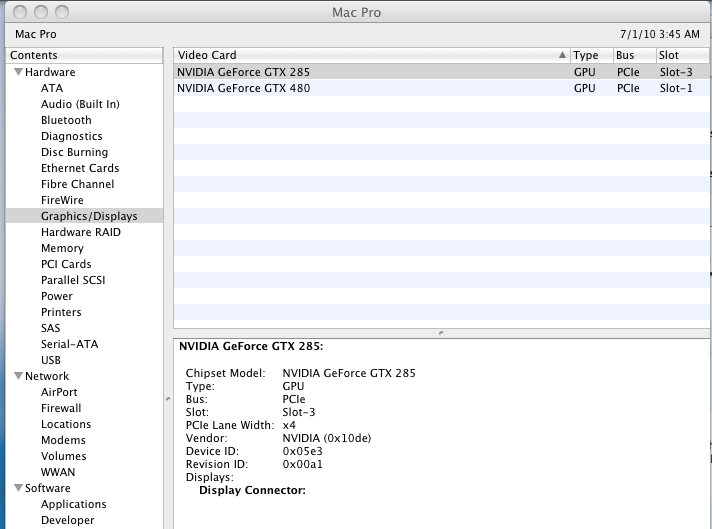Image resolution: width=712 pixels, height=529 pixels.
Task: Select Developer under Software
Action: pyautogui.click(x=68, y=520)
